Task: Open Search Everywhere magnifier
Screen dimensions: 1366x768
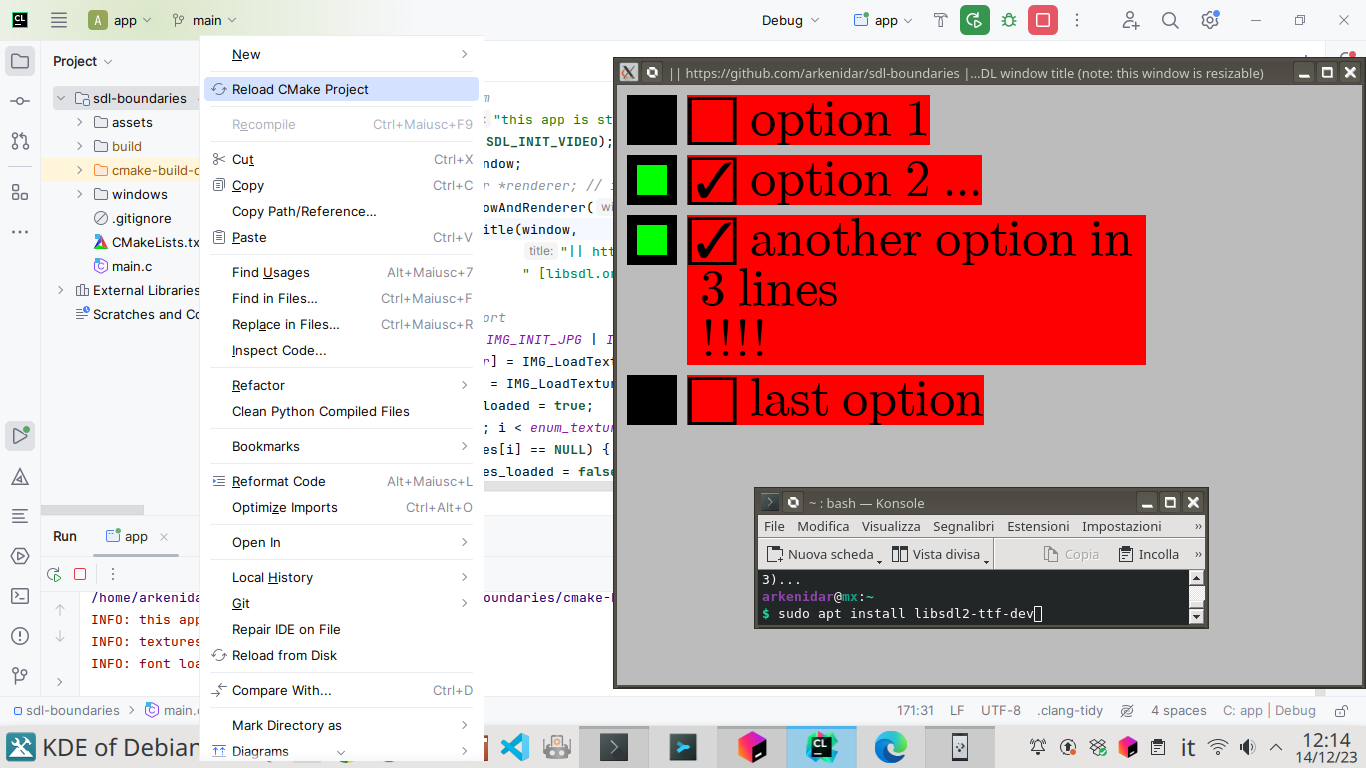Action: (1170, 20)
